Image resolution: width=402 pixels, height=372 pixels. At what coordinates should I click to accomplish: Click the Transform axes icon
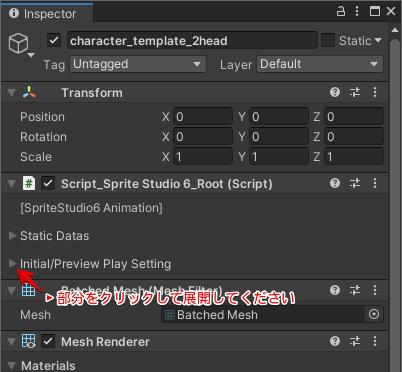(29, 92)
